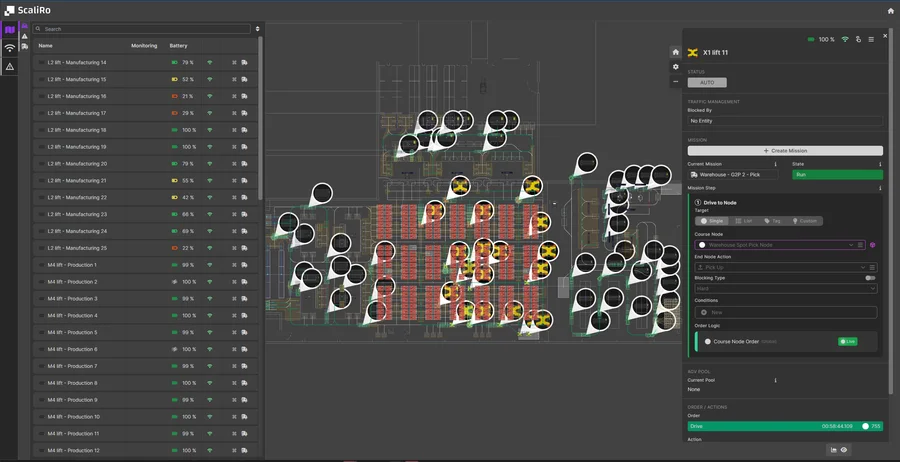Click the Create Mission button
Image resolution: width=900 pixels, height=462 pixels.
(x=785, y=151)
